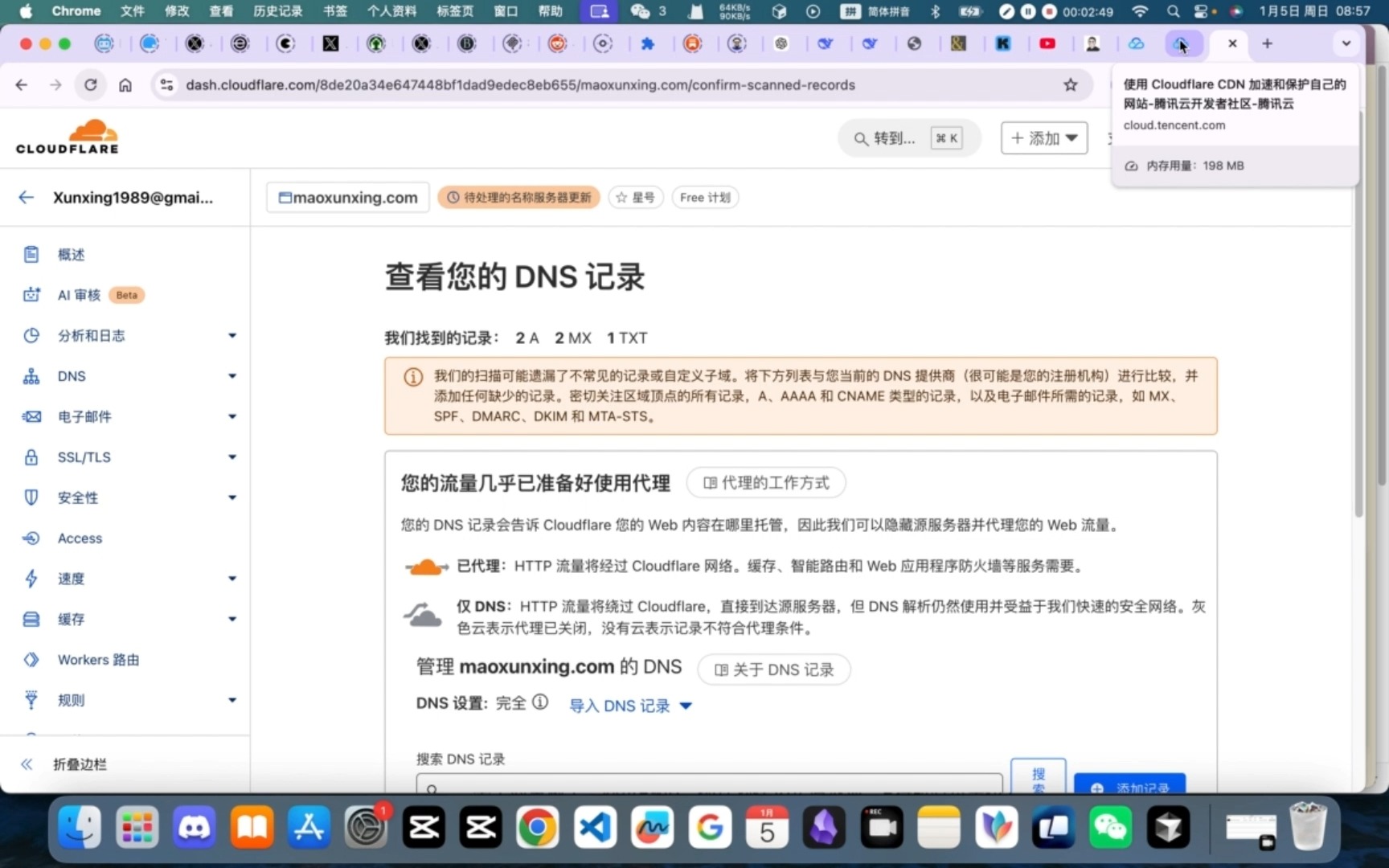Click the Cloudflare logo

point(68,135)
